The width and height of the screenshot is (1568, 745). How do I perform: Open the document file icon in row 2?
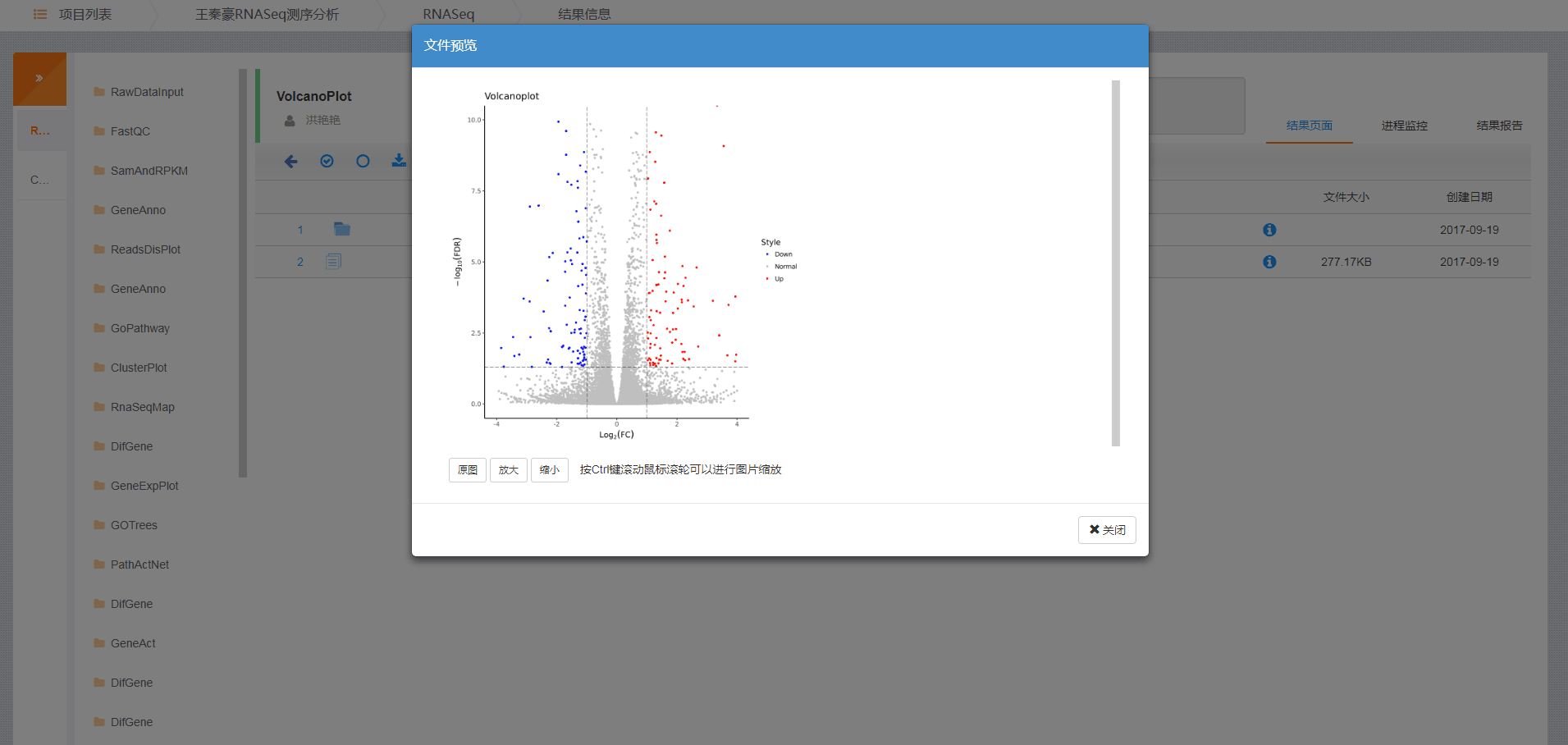click(x=333, y=262)
